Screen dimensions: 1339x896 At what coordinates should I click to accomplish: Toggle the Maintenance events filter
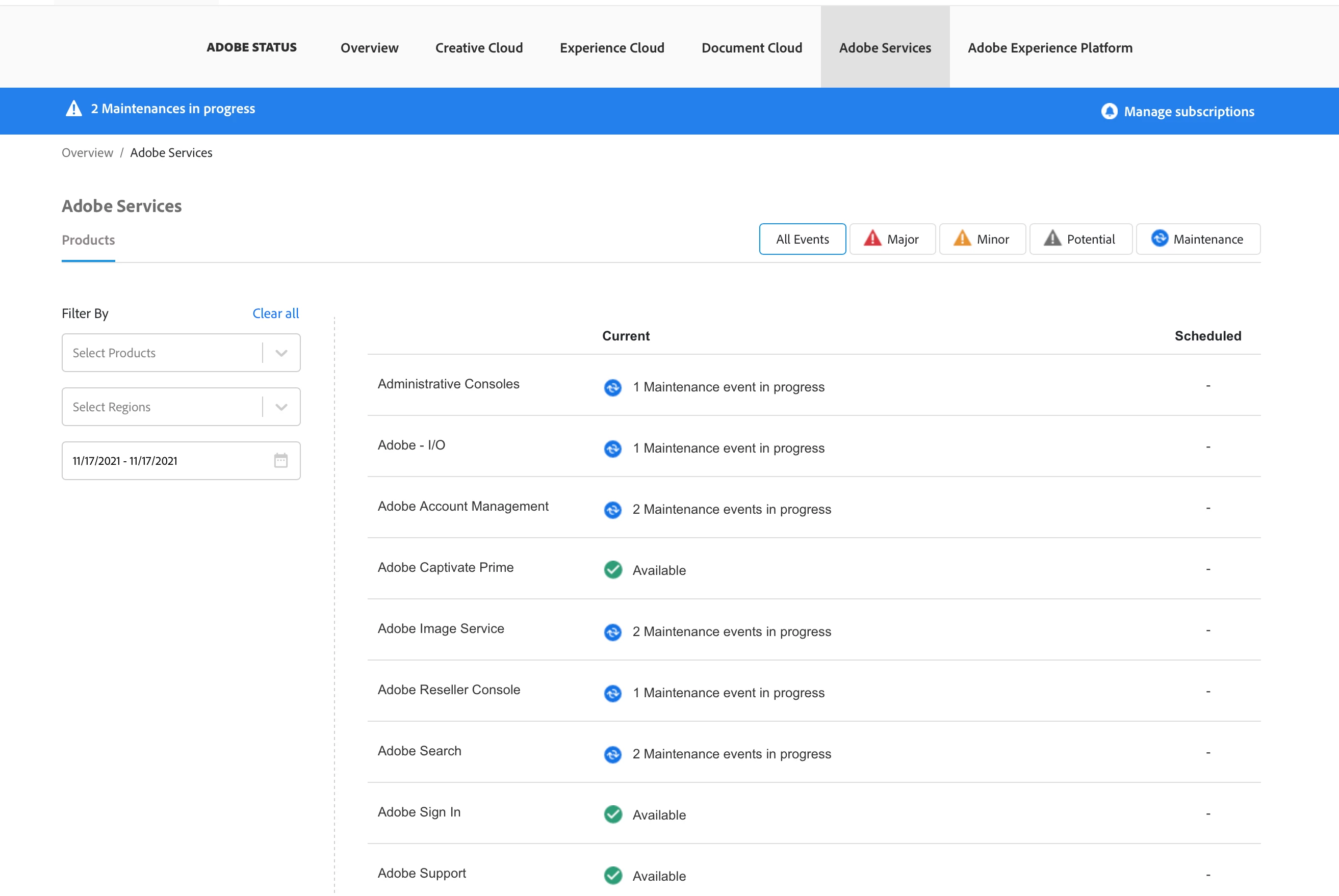pos(1198,239)
